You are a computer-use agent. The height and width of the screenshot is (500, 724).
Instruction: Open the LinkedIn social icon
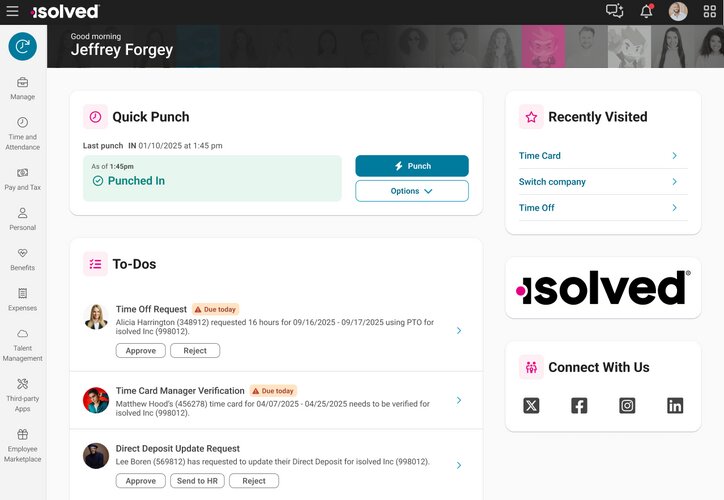pyautogui.click(x=675, y=405)
